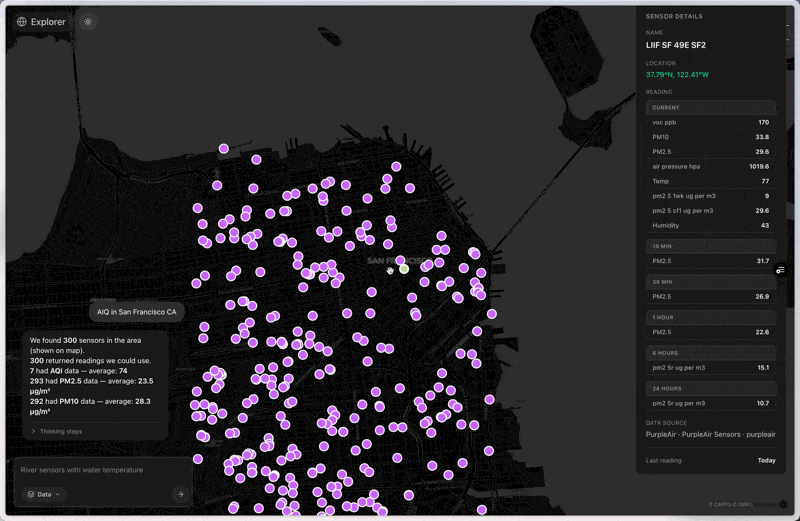
Task: Click the Data layers stack icon
Action: point(31,494)
